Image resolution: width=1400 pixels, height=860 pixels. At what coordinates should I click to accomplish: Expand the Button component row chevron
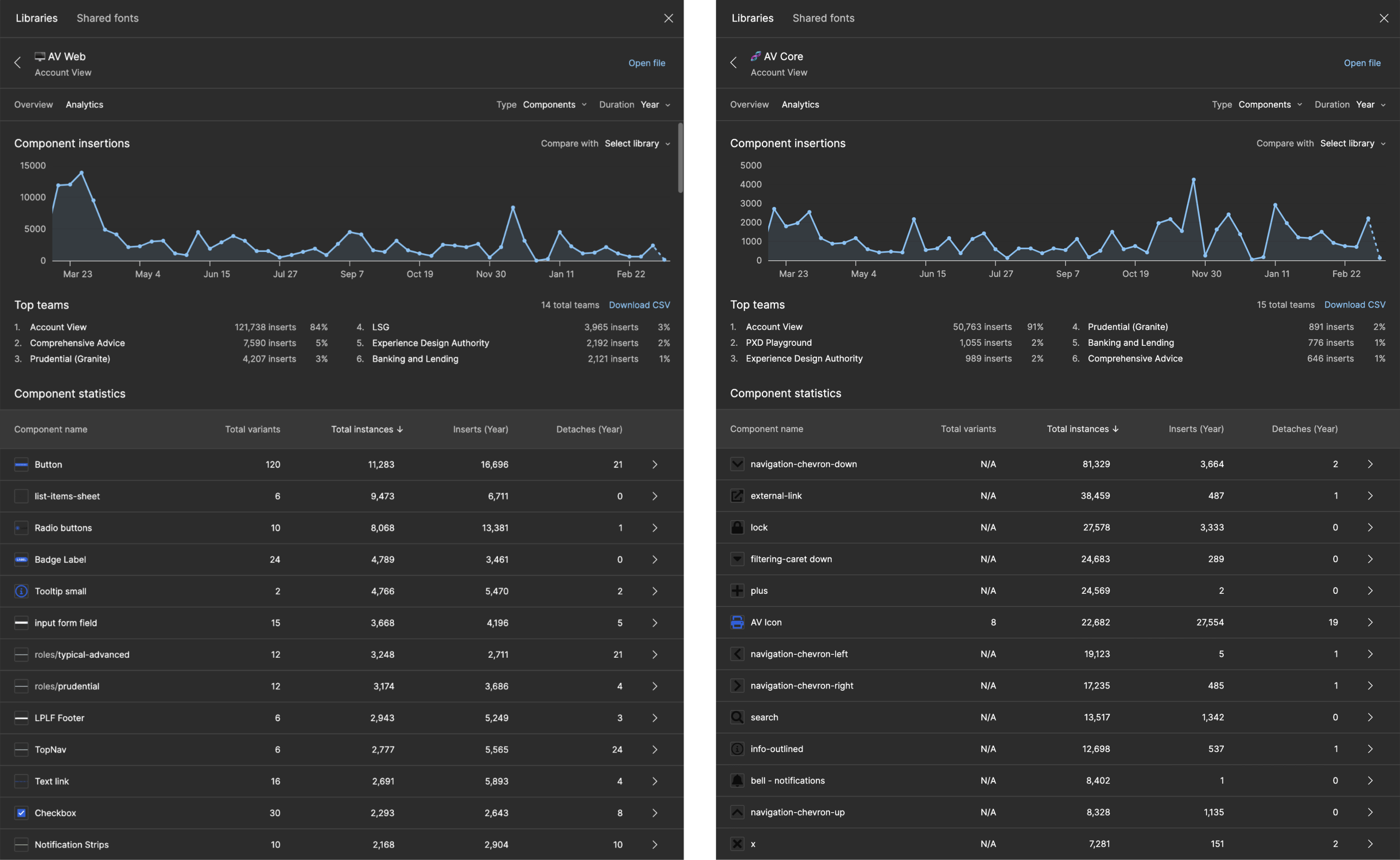coord(654,465)
